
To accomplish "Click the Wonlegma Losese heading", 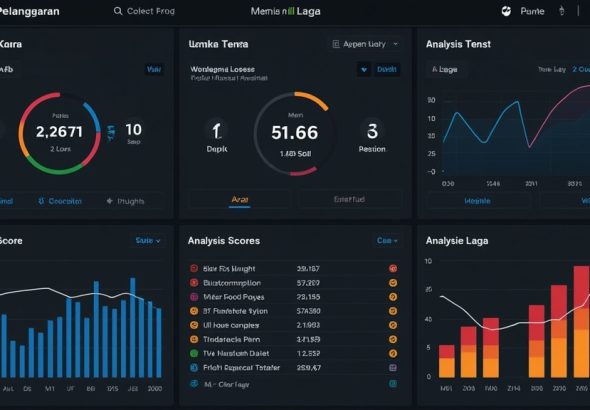I will point(222,69).
